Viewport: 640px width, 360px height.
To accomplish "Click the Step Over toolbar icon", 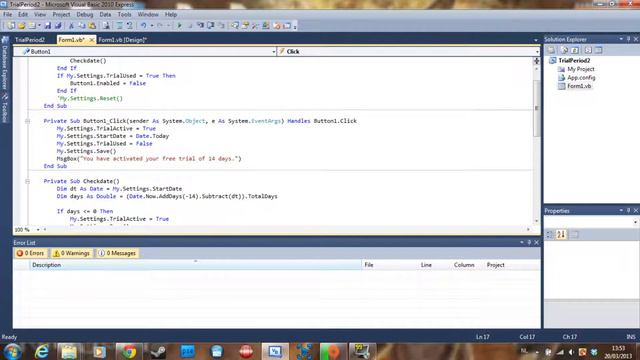I will (x=211, y=26).
